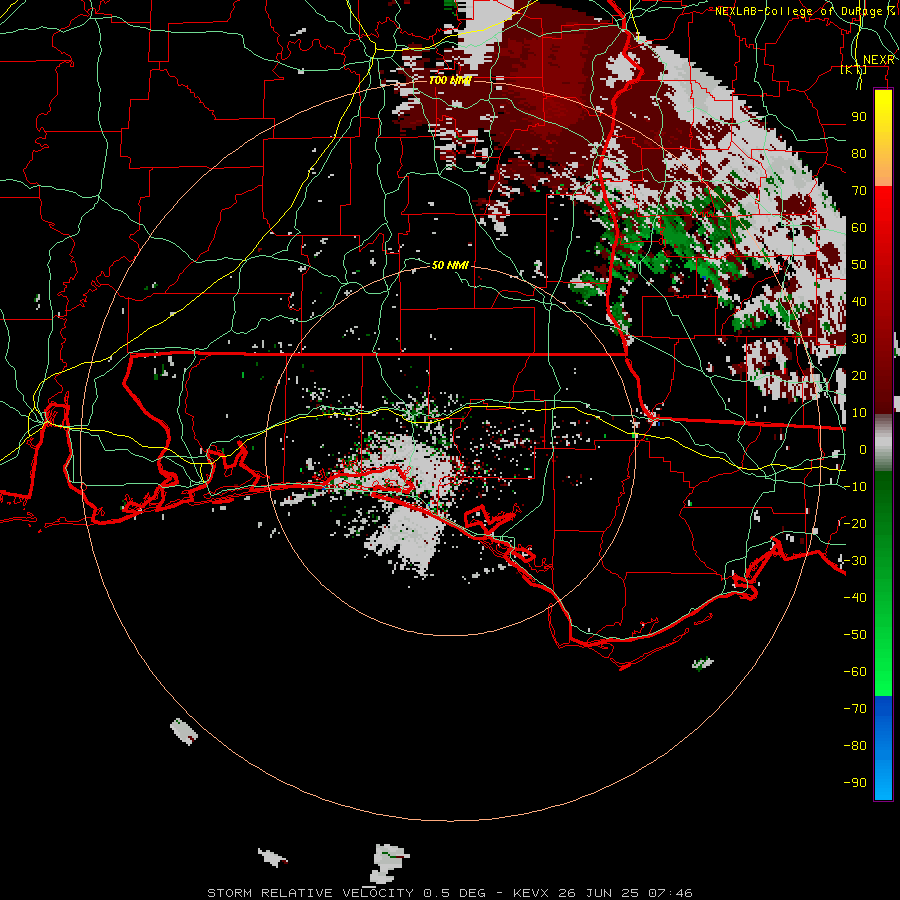Click the 60 value on velocity scale
This screenshot has height=900, width=900.
859,227
